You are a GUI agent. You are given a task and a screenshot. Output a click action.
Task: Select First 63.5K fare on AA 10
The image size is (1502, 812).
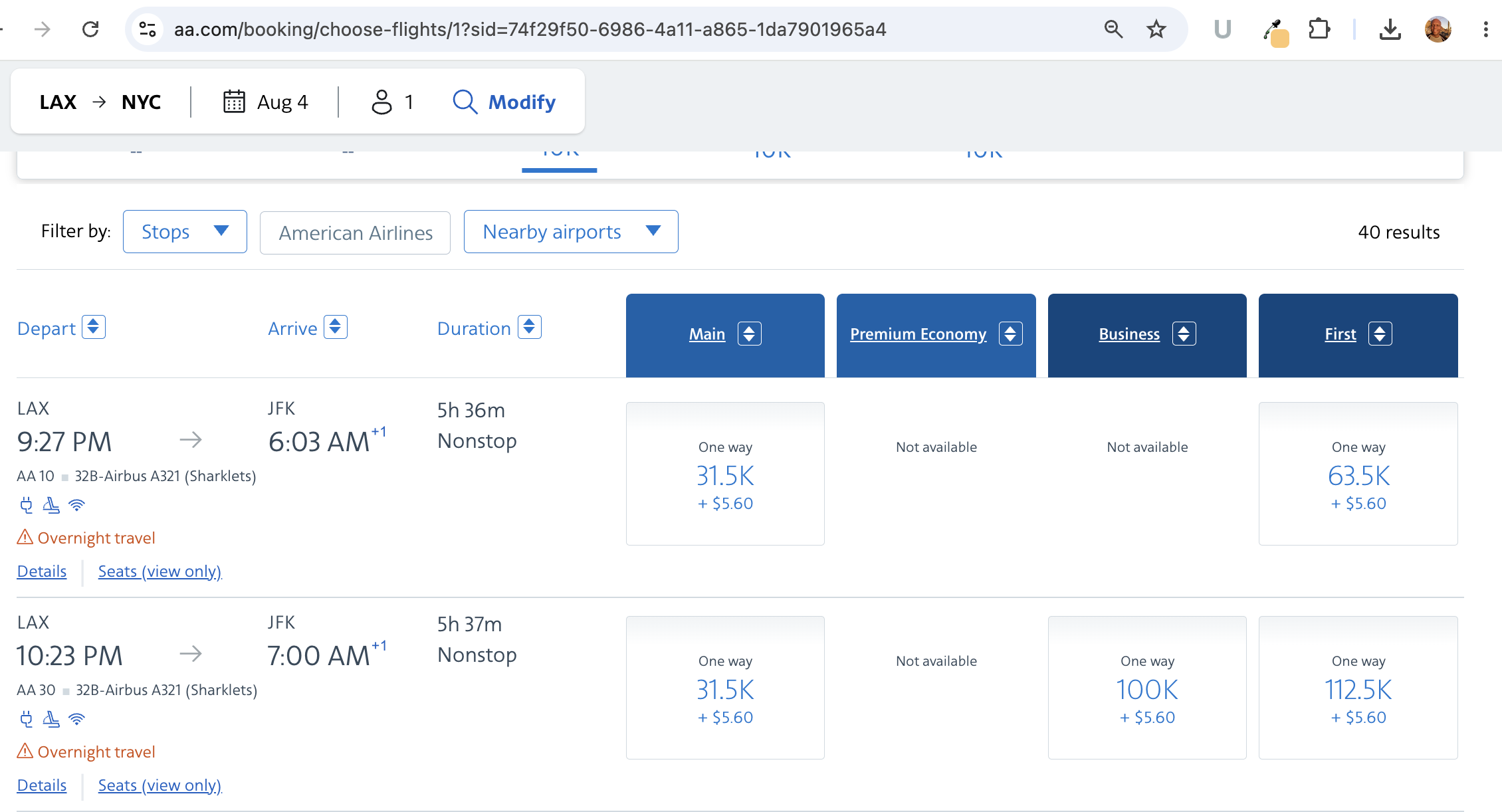[x=1358, y=474]
